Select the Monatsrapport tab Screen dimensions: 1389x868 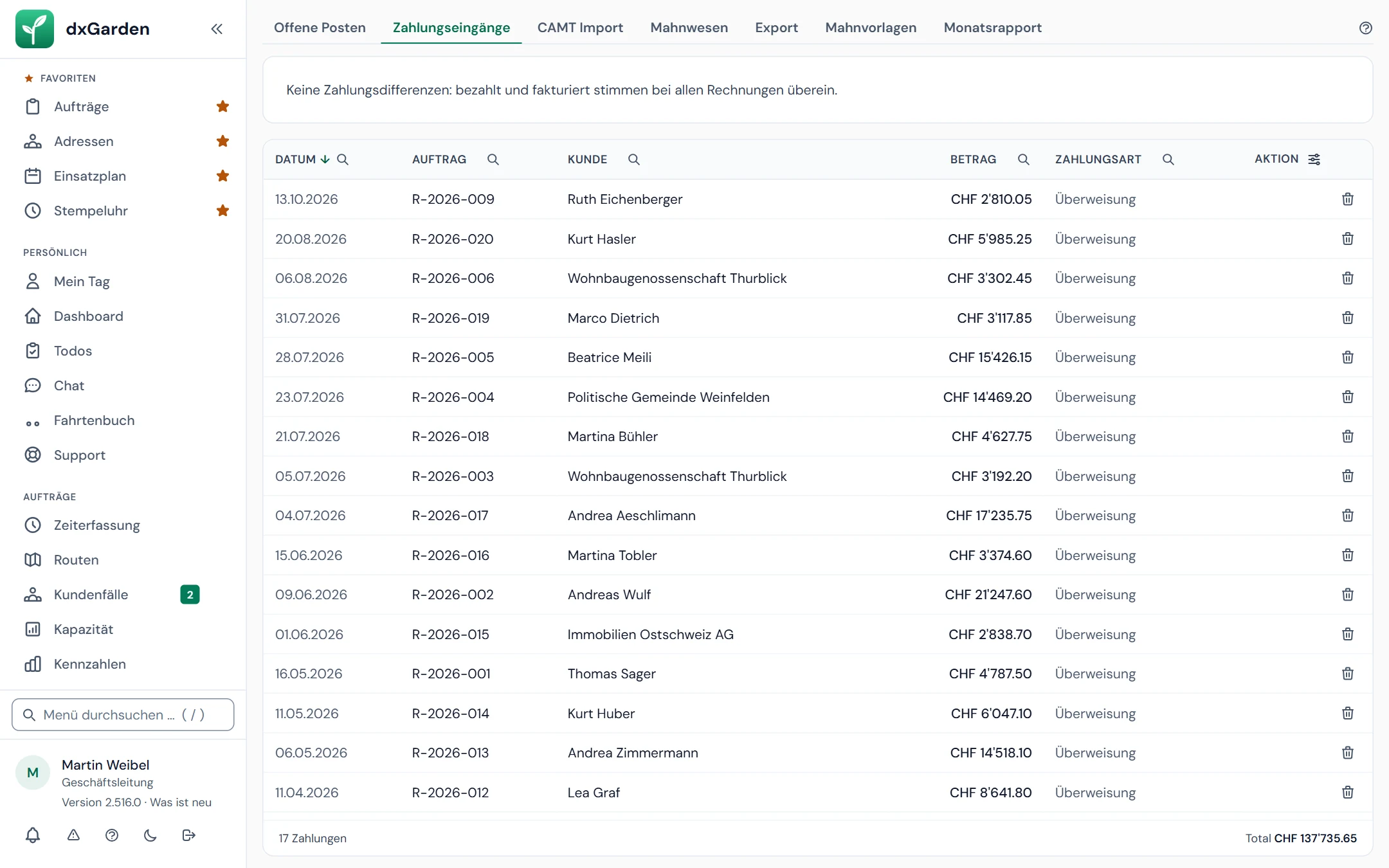[x=992, y=28]
